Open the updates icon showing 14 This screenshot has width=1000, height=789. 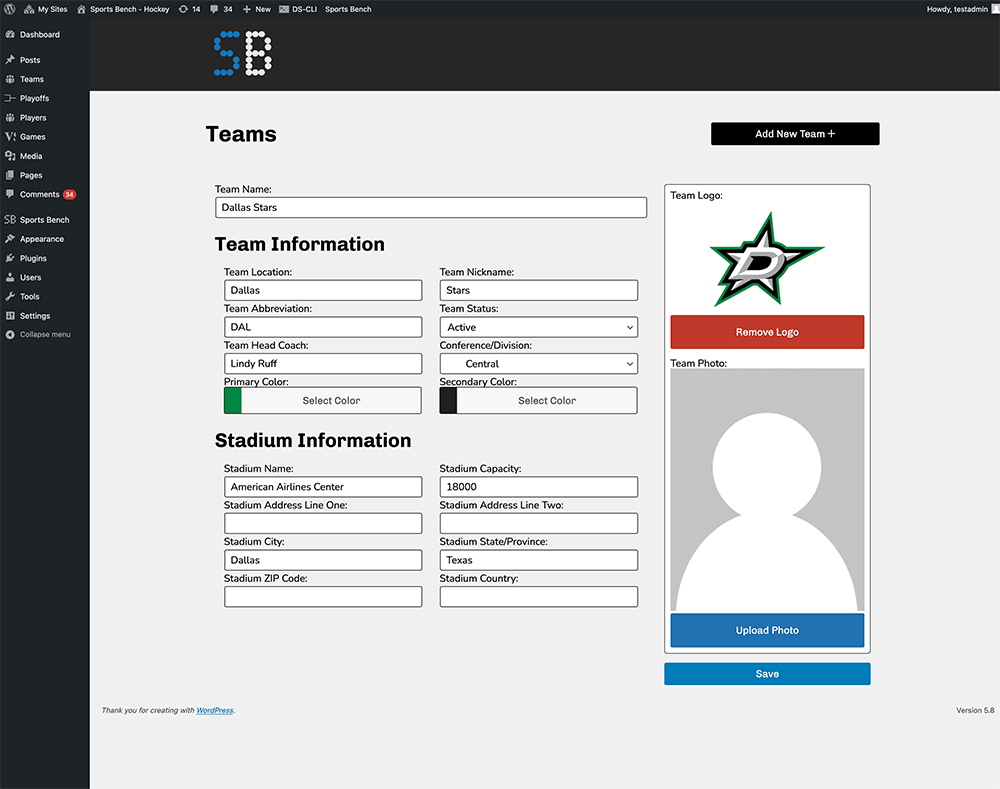click(183, 9)
